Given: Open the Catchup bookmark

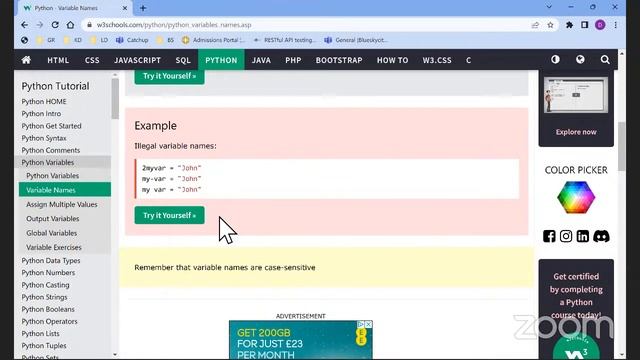Looking at the screenshot, I should (132, 40).
